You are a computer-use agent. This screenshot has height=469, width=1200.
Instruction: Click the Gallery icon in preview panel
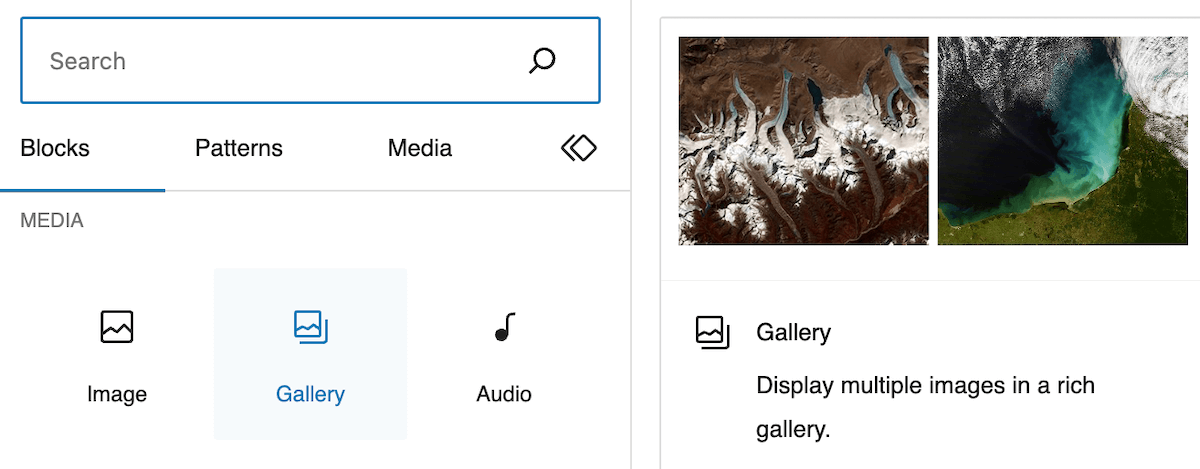tap(713, 332)
